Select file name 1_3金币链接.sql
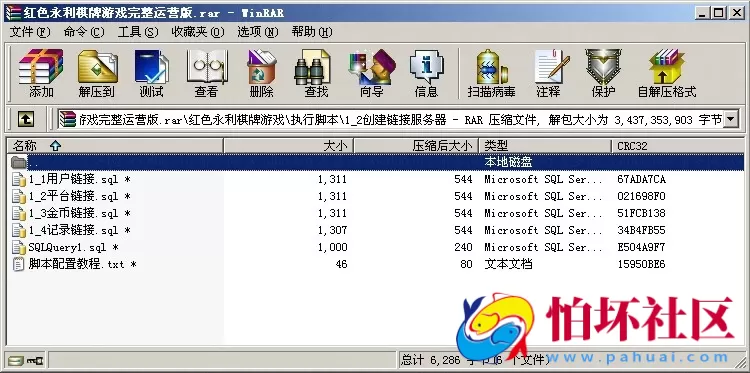The height and width of the screenshot is (373, 750). point(79,213)
